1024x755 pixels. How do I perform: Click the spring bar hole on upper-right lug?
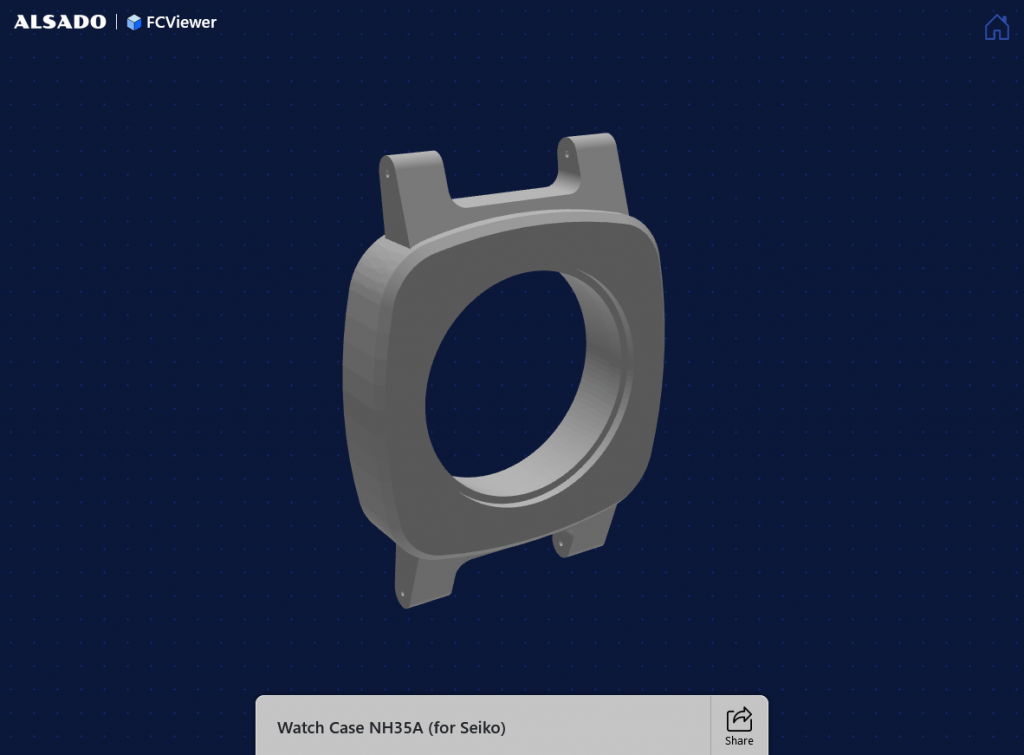point(567,155)
